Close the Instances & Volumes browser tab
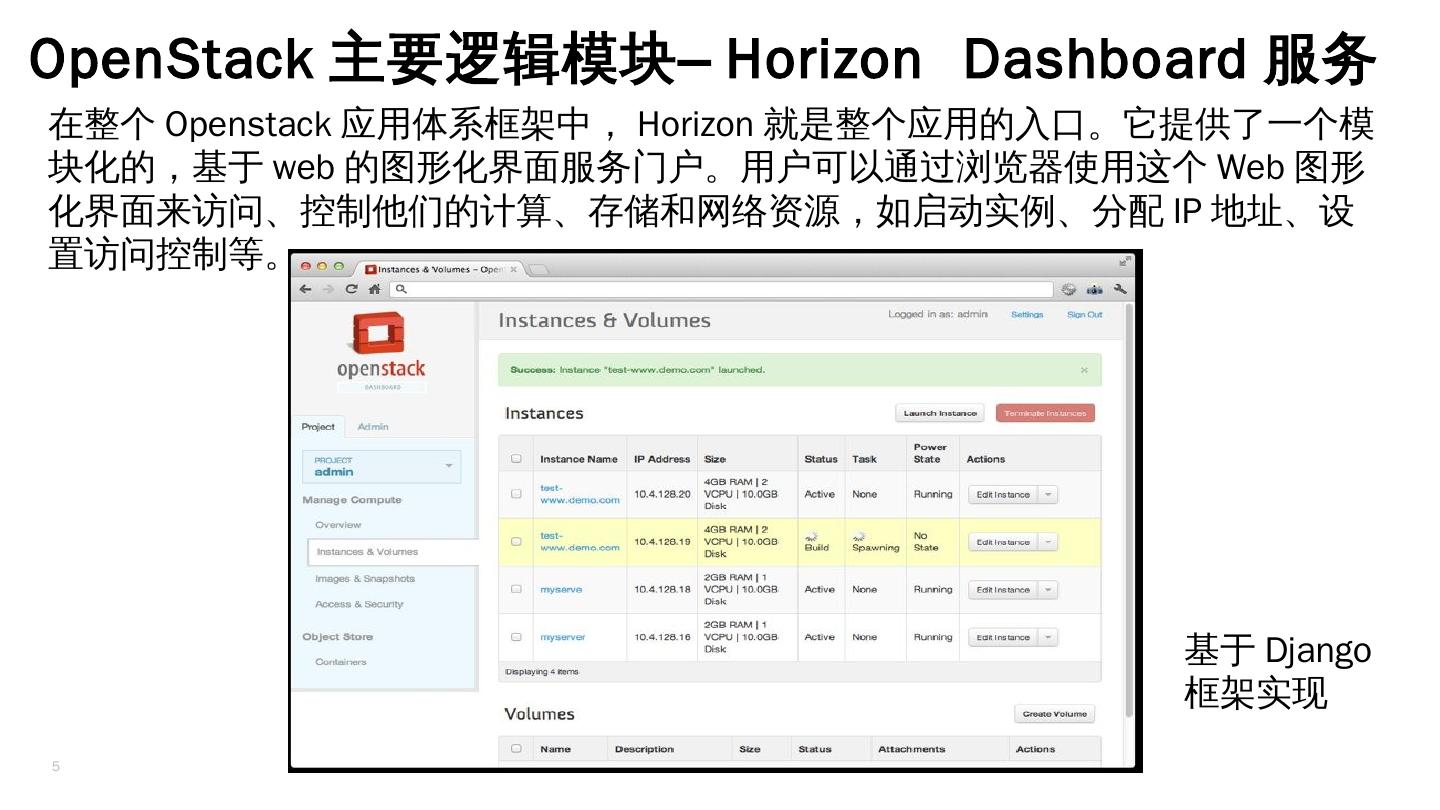The height and width of the screenshot is (810, 1440). 513,269
